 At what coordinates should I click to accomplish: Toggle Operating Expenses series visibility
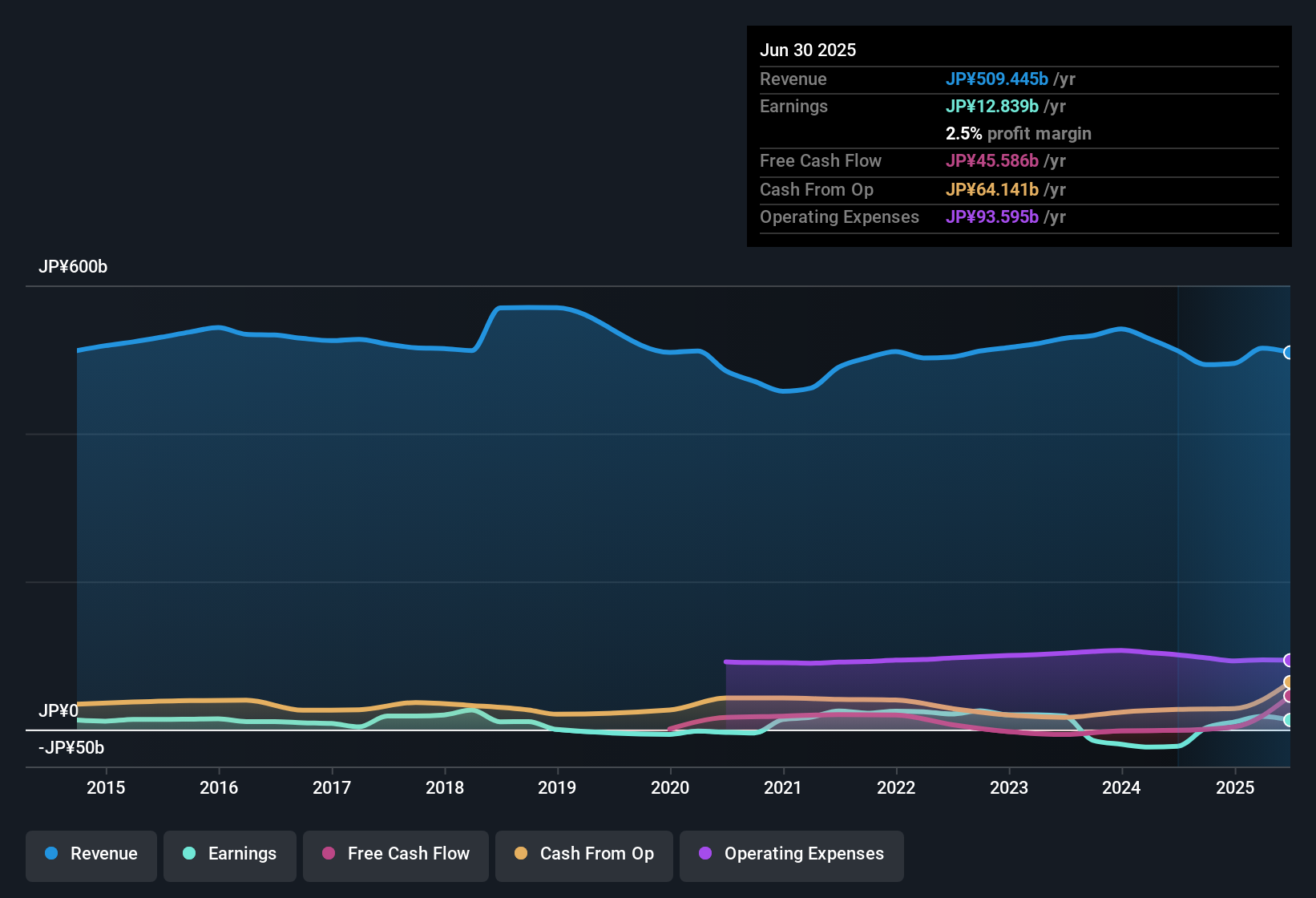791,854
